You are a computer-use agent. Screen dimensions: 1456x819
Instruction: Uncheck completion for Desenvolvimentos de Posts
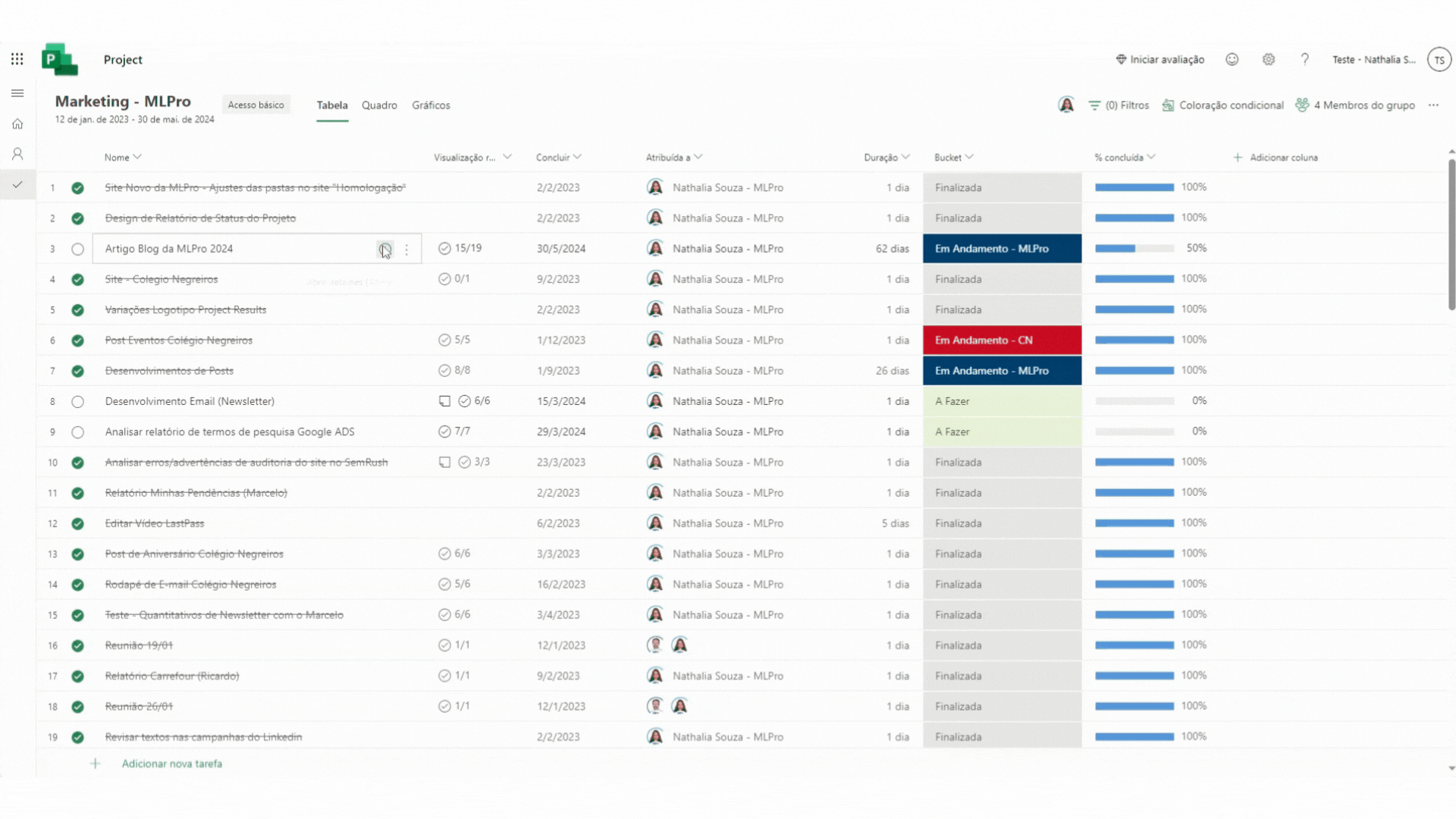tap(77, 371)
